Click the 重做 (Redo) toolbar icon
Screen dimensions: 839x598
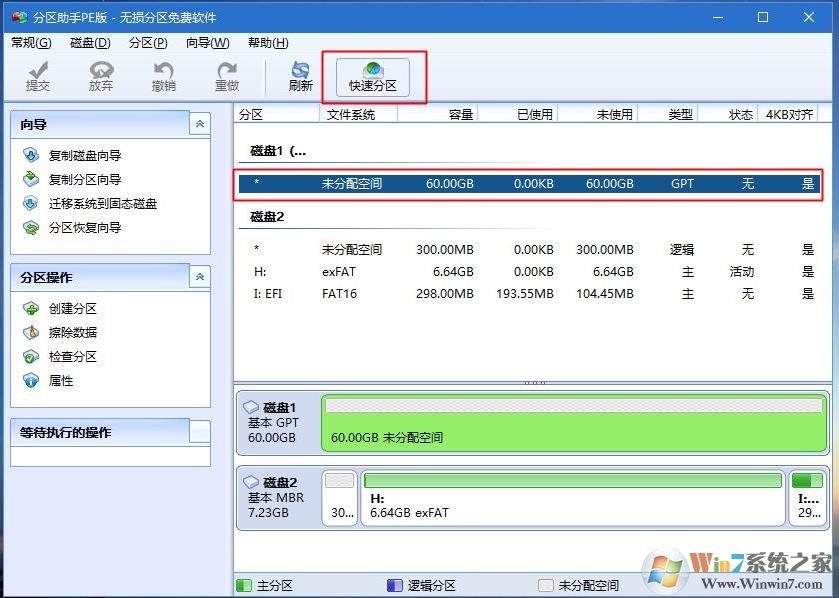226,75
